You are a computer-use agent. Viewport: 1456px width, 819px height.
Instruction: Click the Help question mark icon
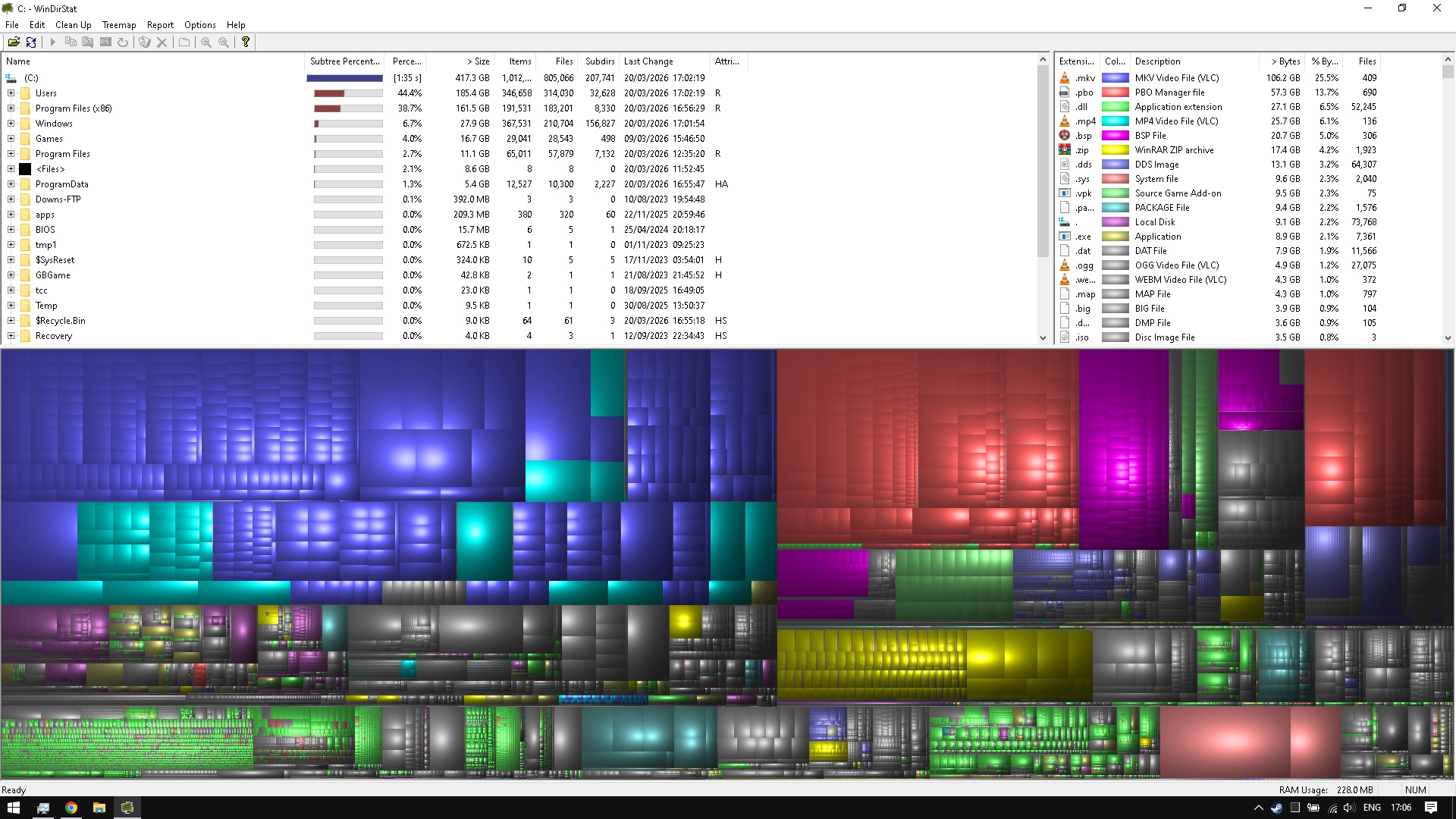(x=245, y=42)
